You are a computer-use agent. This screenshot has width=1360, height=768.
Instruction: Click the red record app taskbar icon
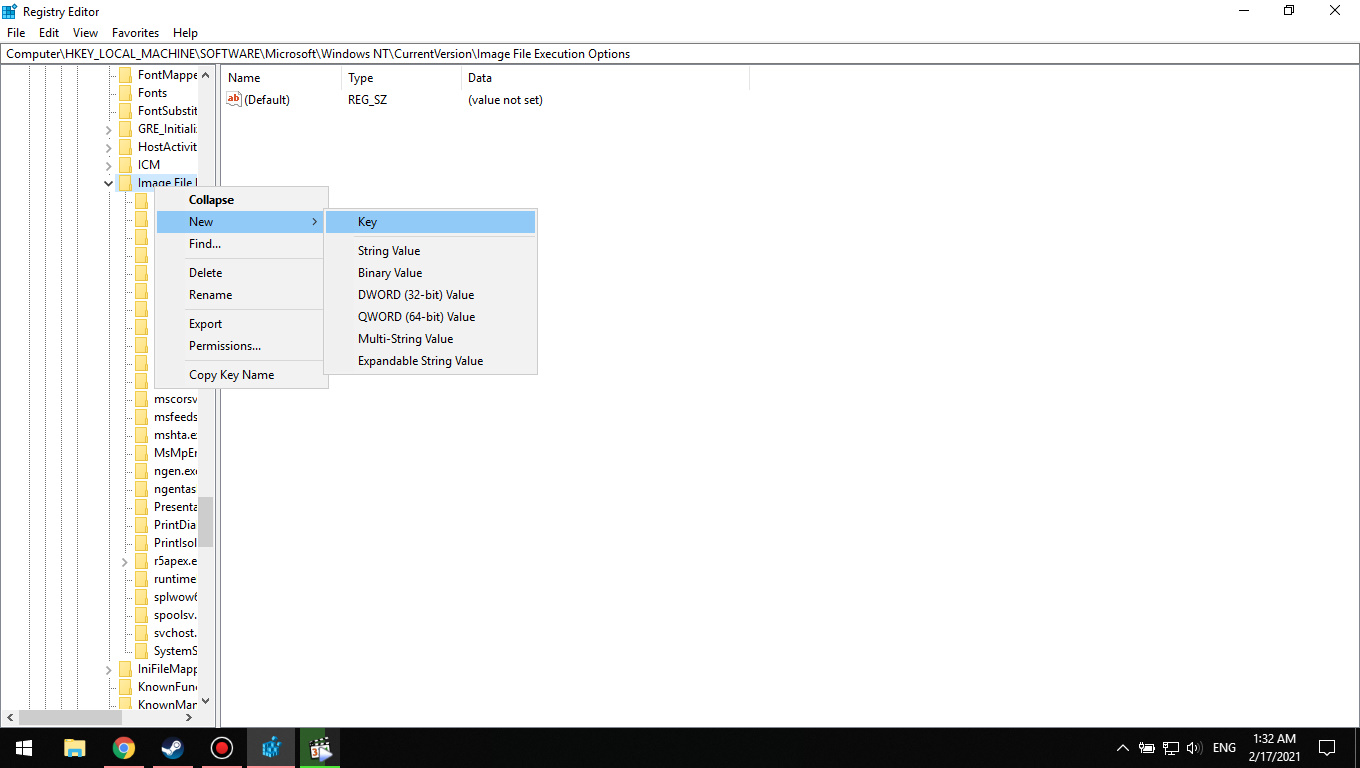(x=222, y=748)
